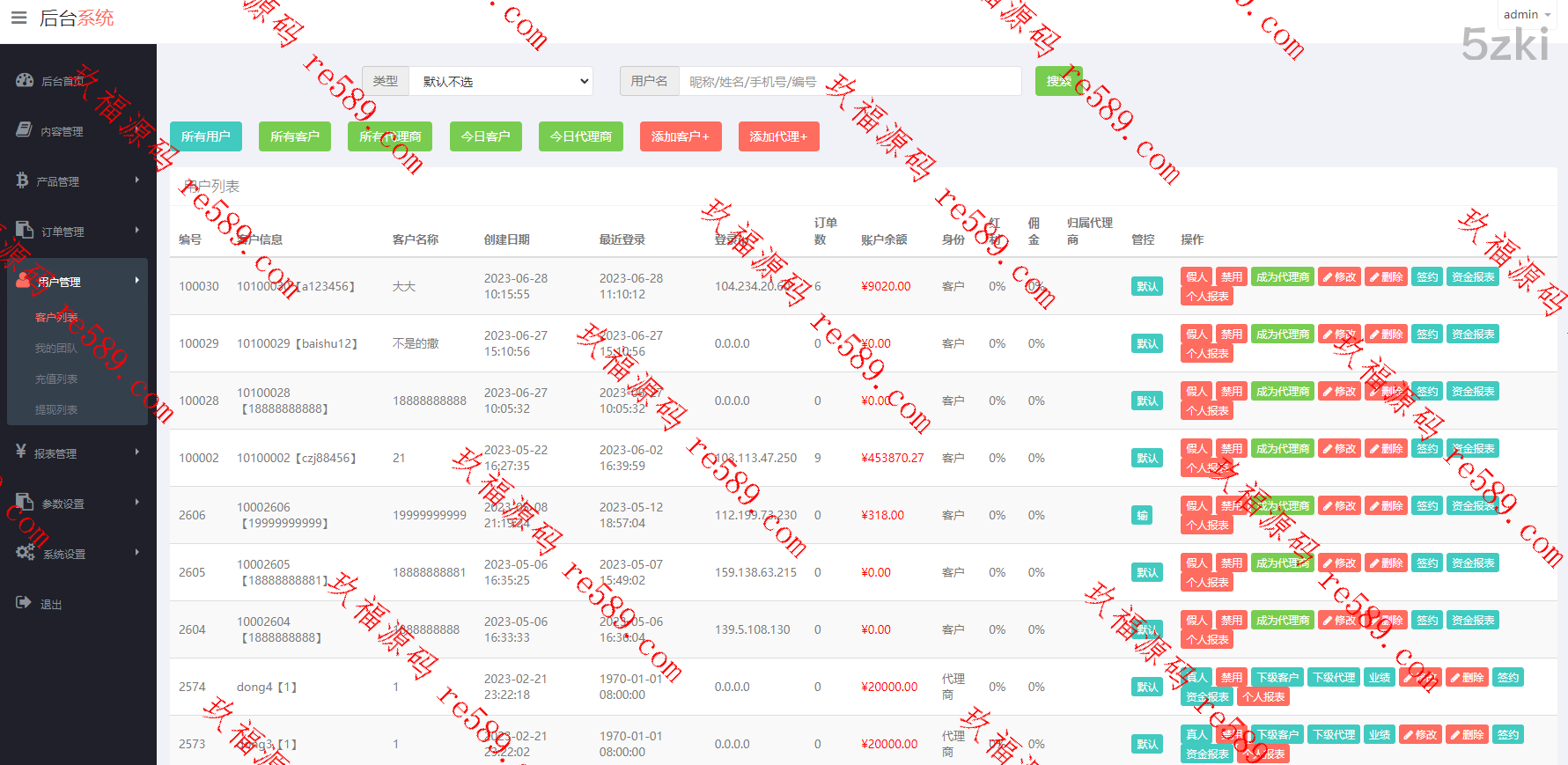Click the yen icon beside 报表管理
This screenshot has height=765, width=1568.
tap(21, 452)
